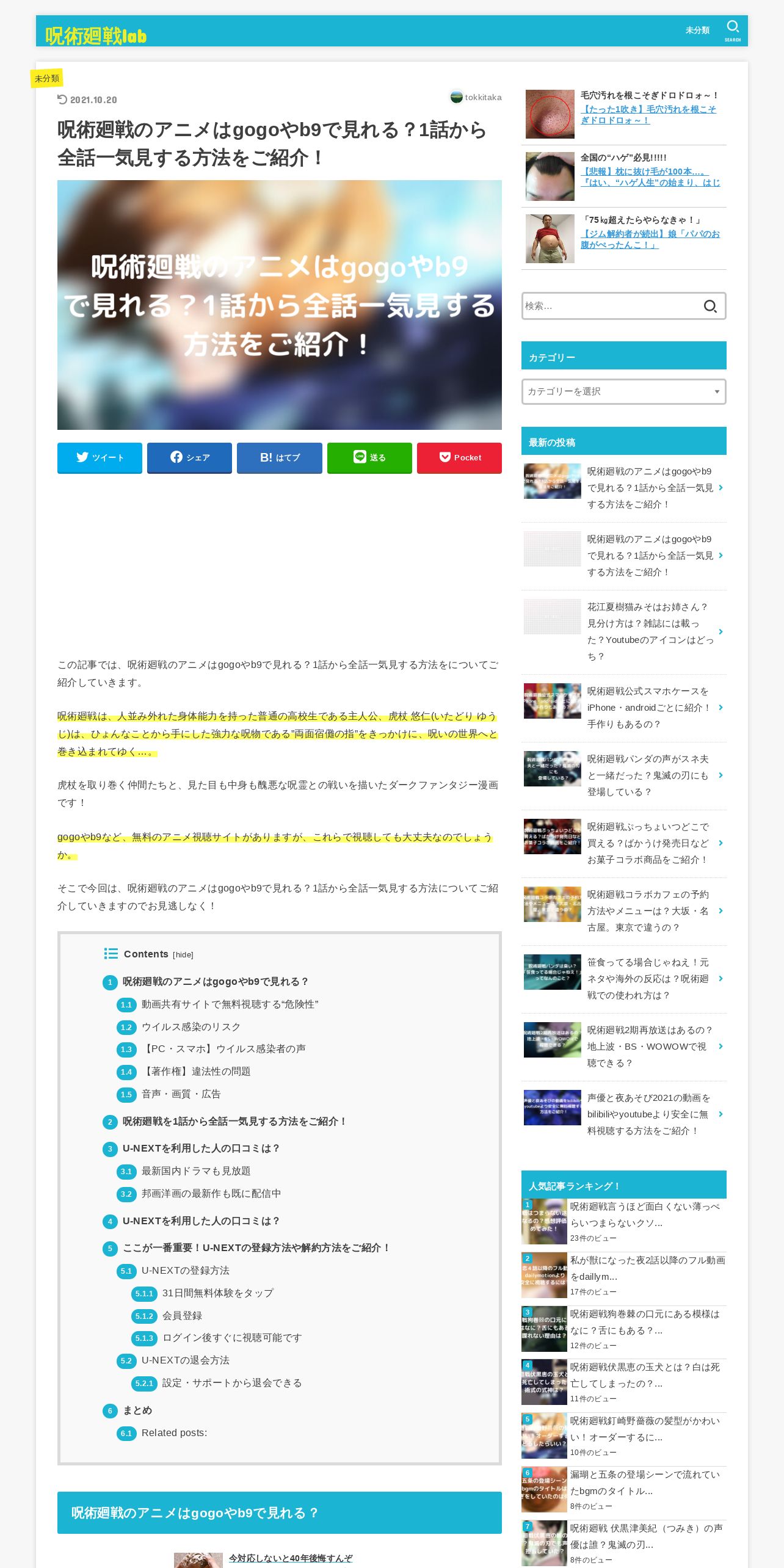Click the 2021.10.20 update date icon

tap(62, 100)
